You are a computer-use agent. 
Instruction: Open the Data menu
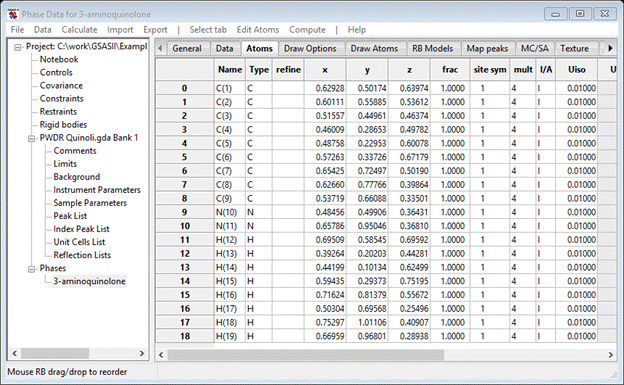(43, 29)
